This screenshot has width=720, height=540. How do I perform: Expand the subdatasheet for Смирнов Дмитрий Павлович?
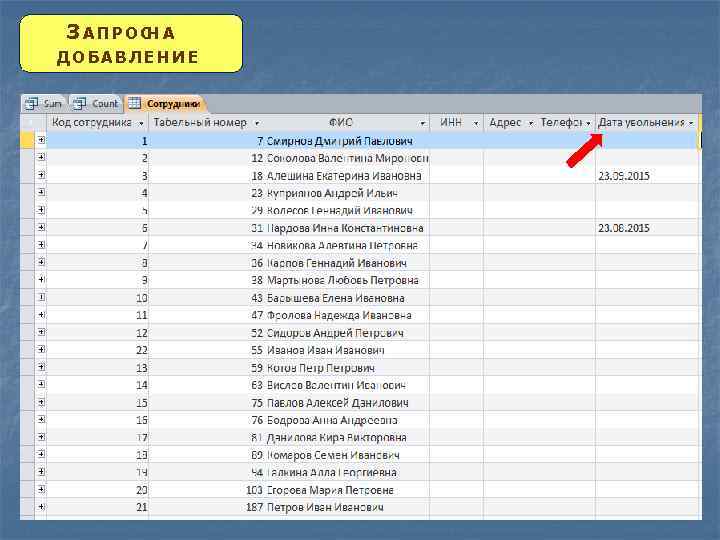click(41, 140)
